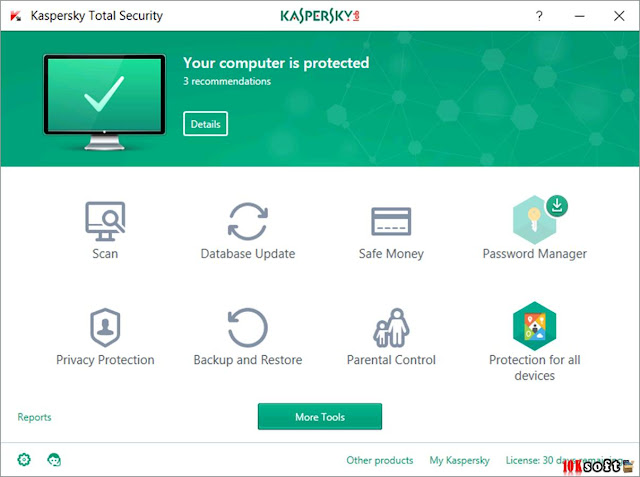The height and width of the screenshot is (477, 640).
Task: Open Privacy Protection shield icon
Action: pyautogui.click(x=105, y=327)
